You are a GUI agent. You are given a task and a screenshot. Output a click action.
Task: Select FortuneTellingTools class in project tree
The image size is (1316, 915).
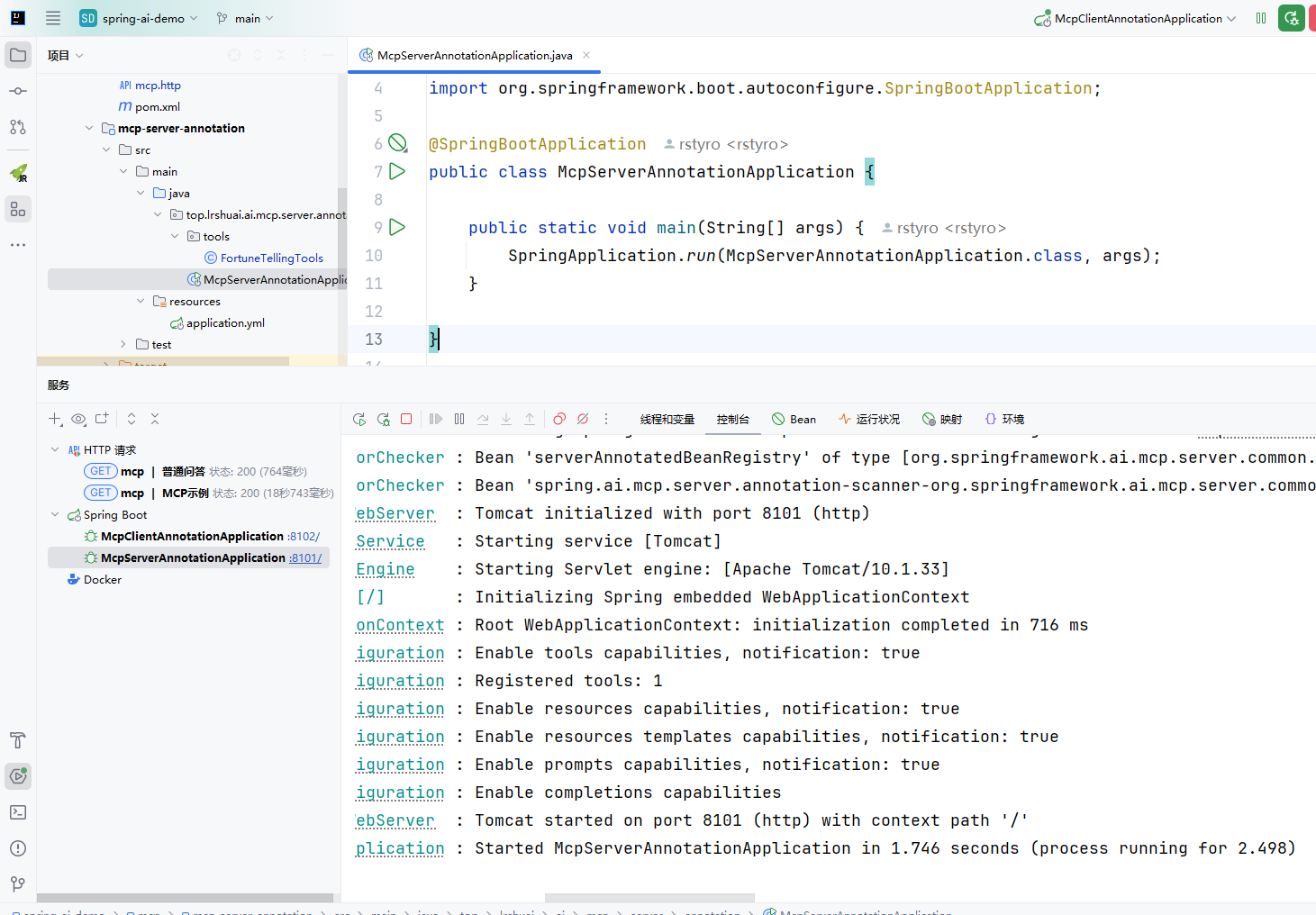(271, 258)
